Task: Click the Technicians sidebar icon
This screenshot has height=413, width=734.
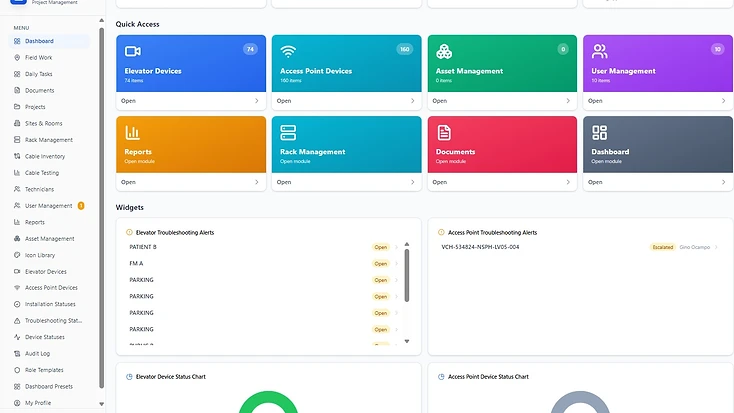Action: [17, 189]
